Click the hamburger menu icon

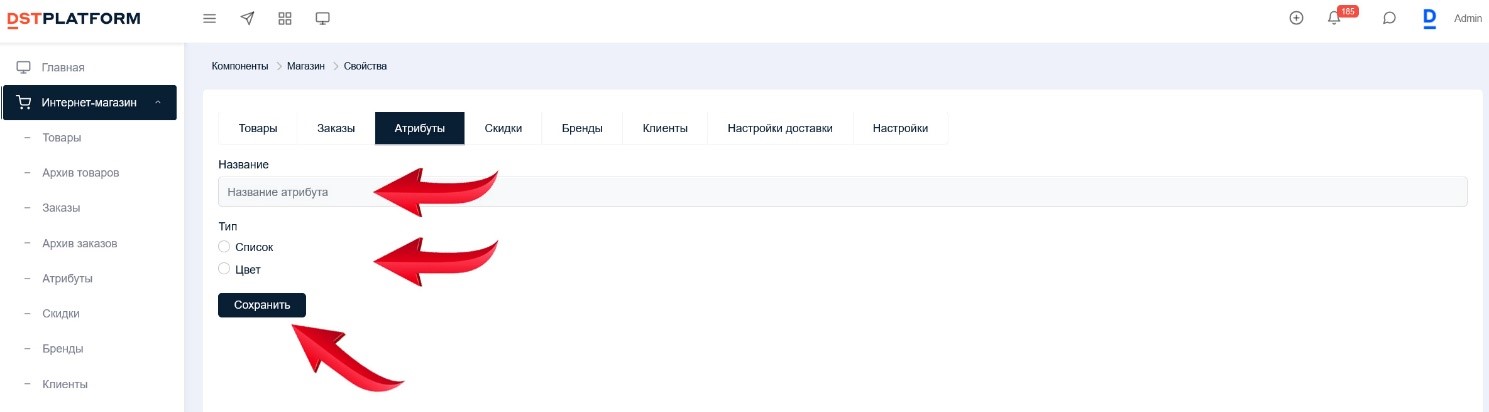click(x=209, y=18)
